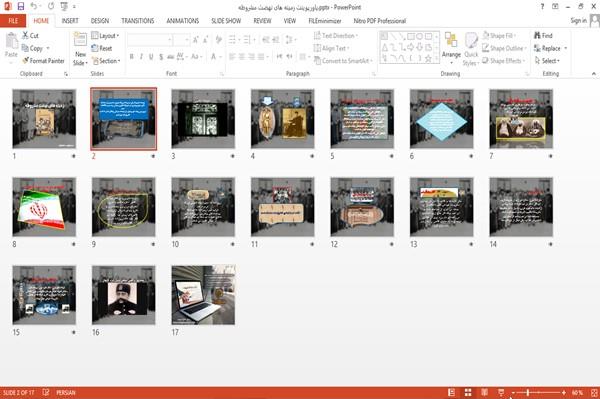Open the Arrange menu button

pyautogui.click(x=451, y=49)
